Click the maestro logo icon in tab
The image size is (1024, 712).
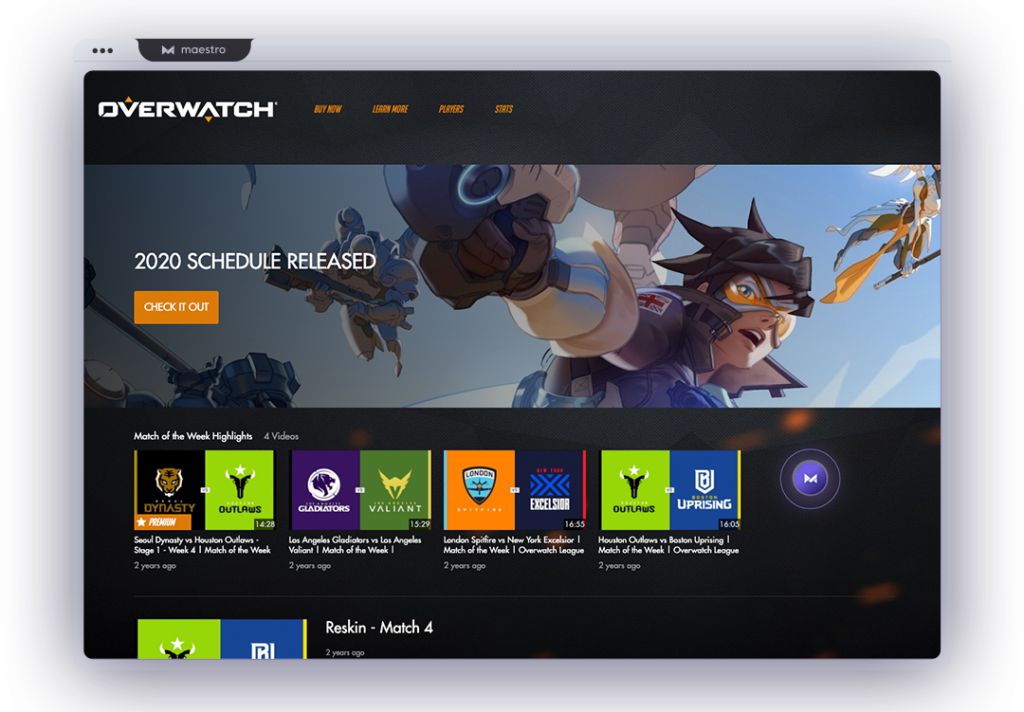click(168, 50)
